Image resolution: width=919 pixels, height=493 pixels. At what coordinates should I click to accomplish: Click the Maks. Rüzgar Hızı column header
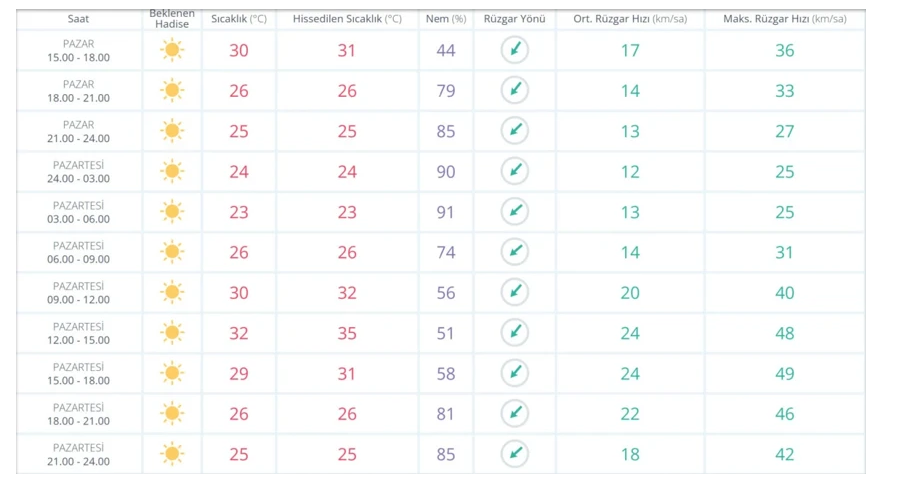click(784, 19)
